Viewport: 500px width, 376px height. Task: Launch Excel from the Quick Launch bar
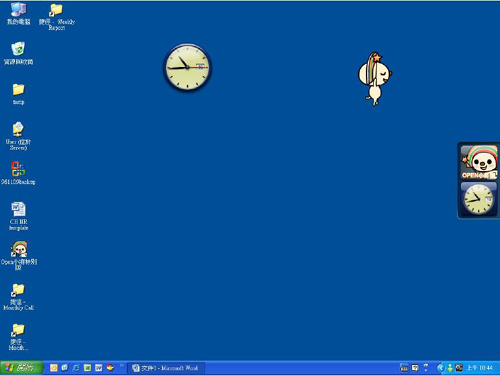pyautogui.click(x=87, y=368)
